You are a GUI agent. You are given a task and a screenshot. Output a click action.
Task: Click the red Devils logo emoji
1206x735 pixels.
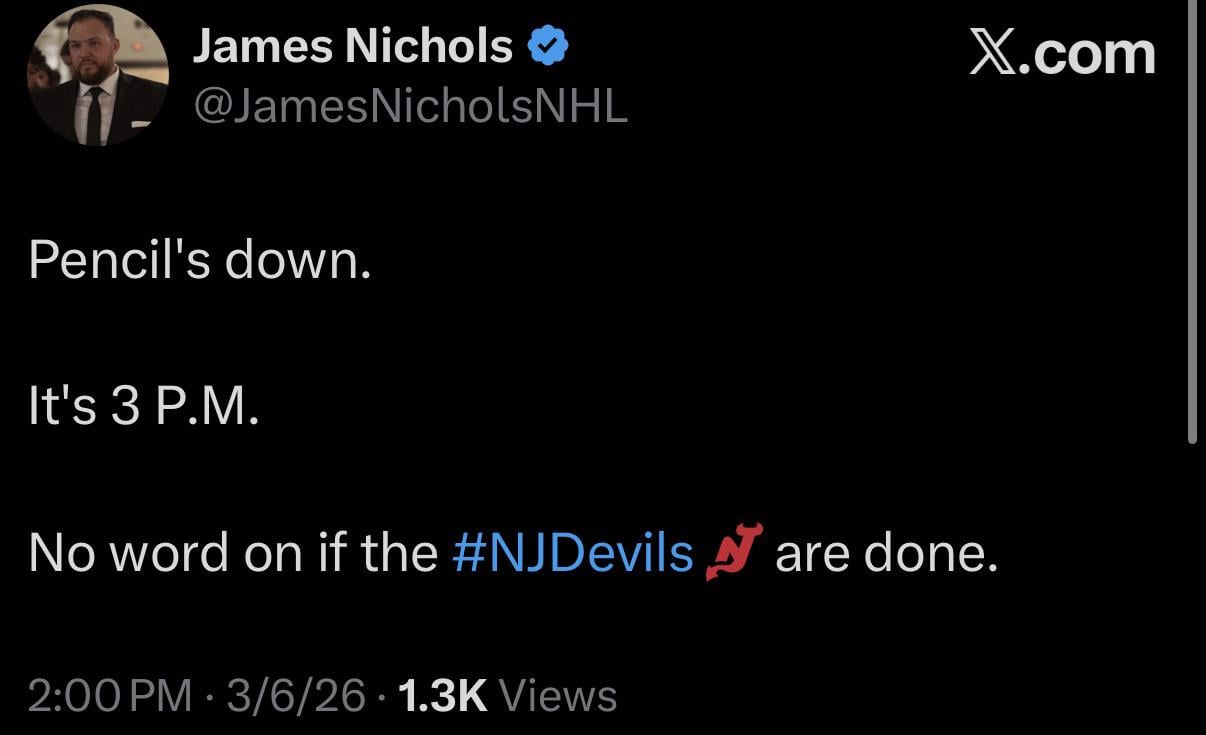(735, 552)
